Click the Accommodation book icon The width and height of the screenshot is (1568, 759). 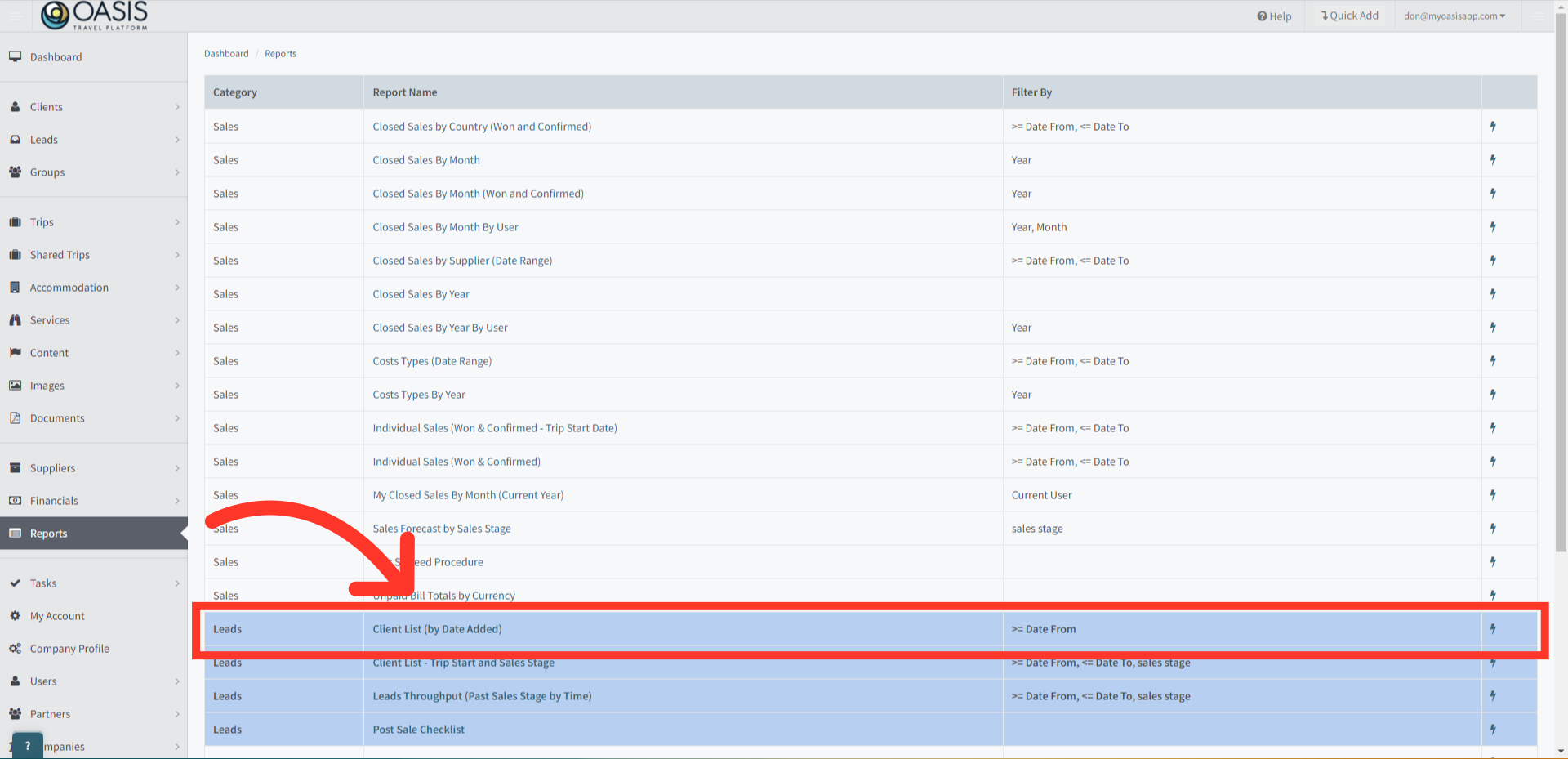pos(16,287)
